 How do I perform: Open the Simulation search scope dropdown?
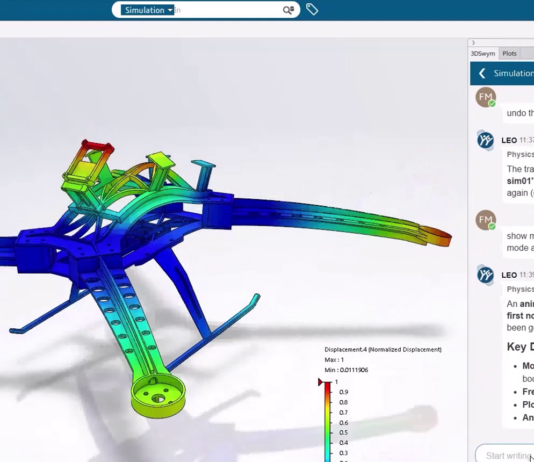pos(148,10)
